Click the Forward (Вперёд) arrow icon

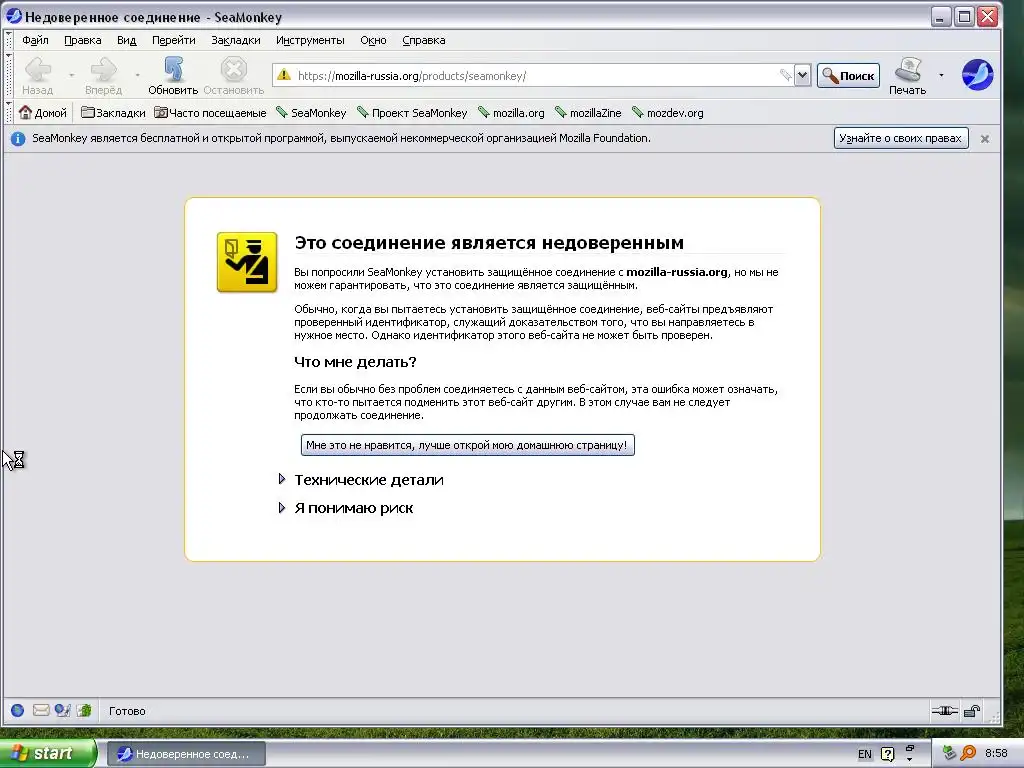[x=103, y=70]
